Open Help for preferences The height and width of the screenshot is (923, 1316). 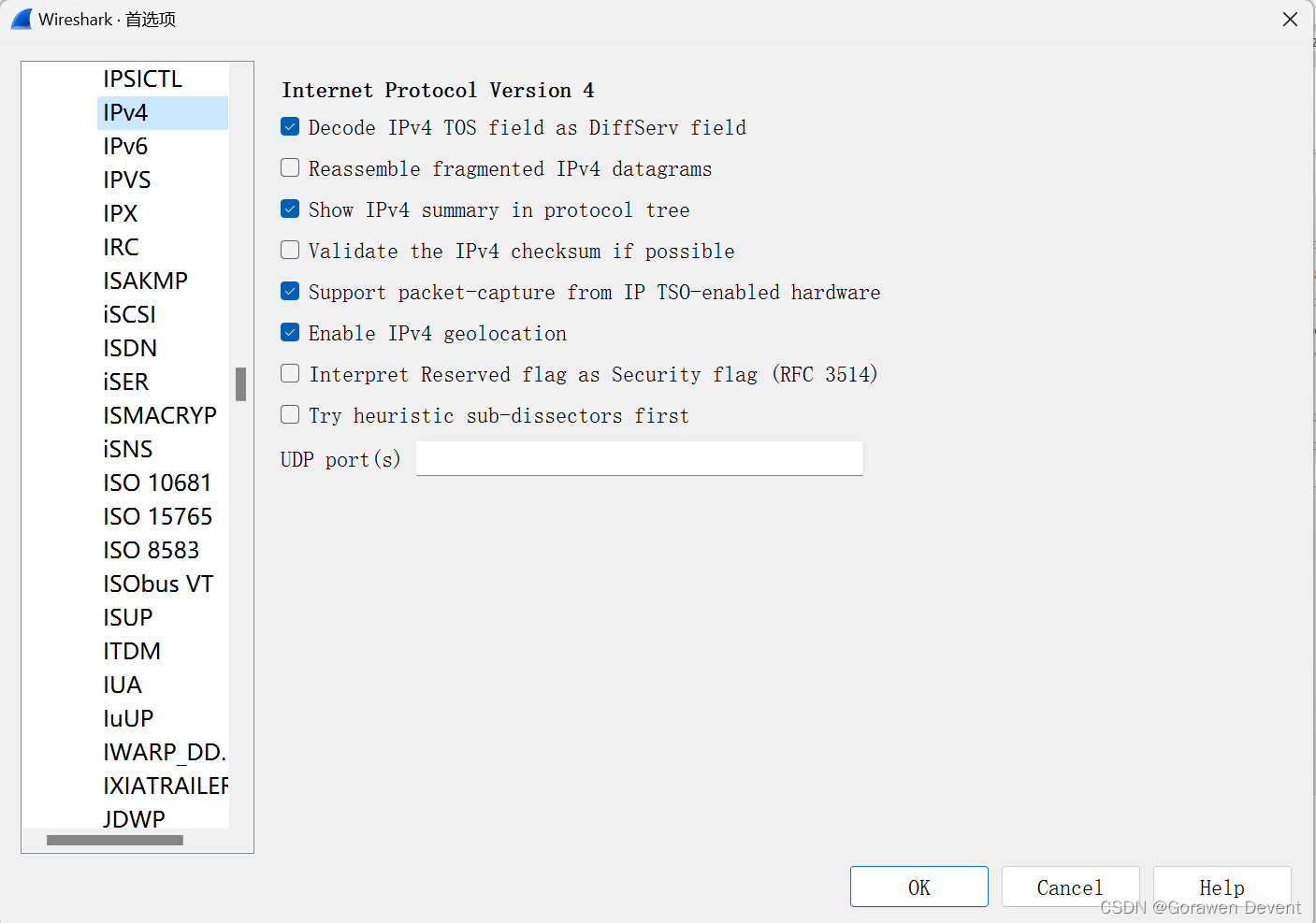pos(1222,887)
